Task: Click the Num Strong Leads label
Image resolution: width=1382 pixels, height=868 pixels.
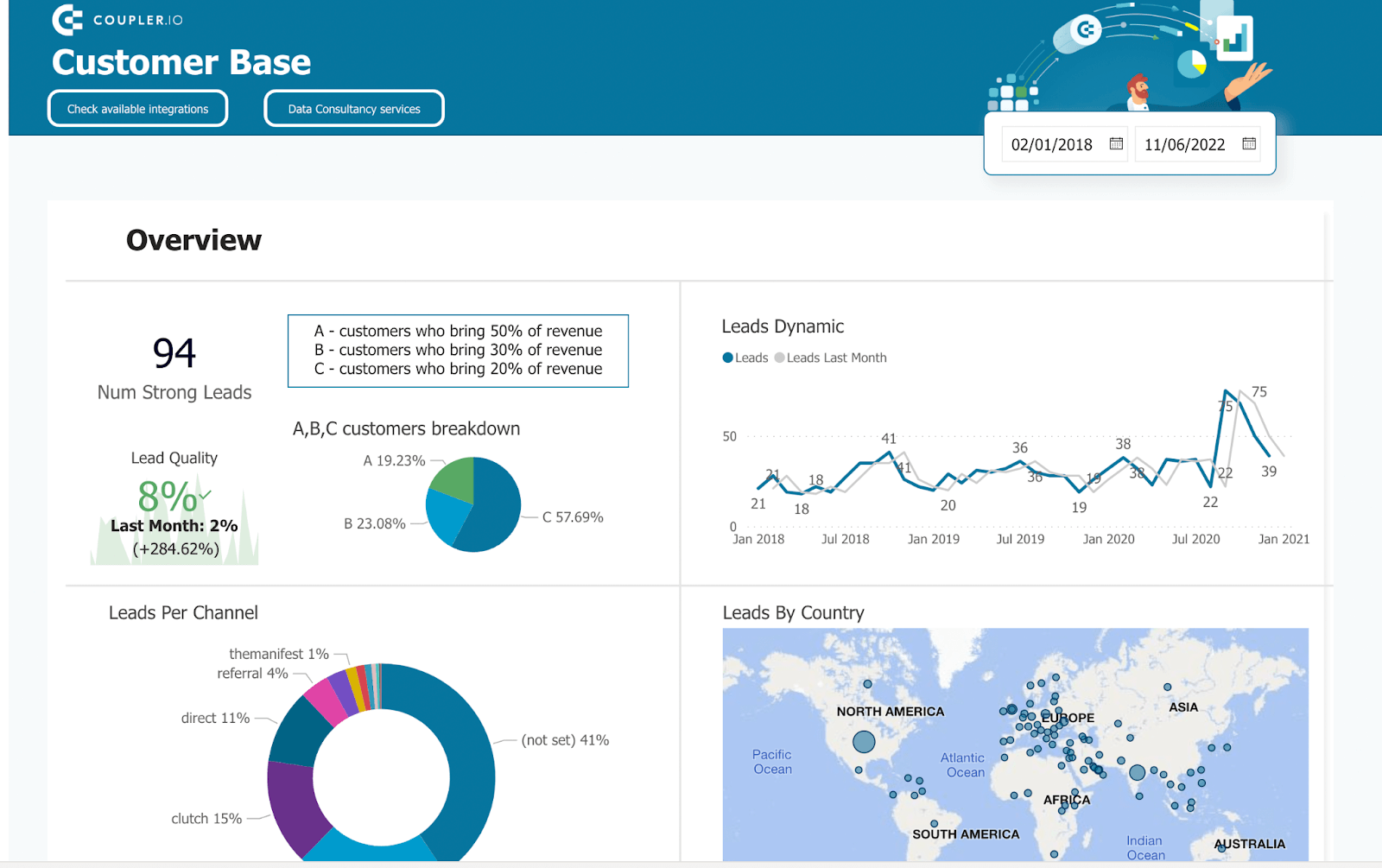Action: point(174,392)
